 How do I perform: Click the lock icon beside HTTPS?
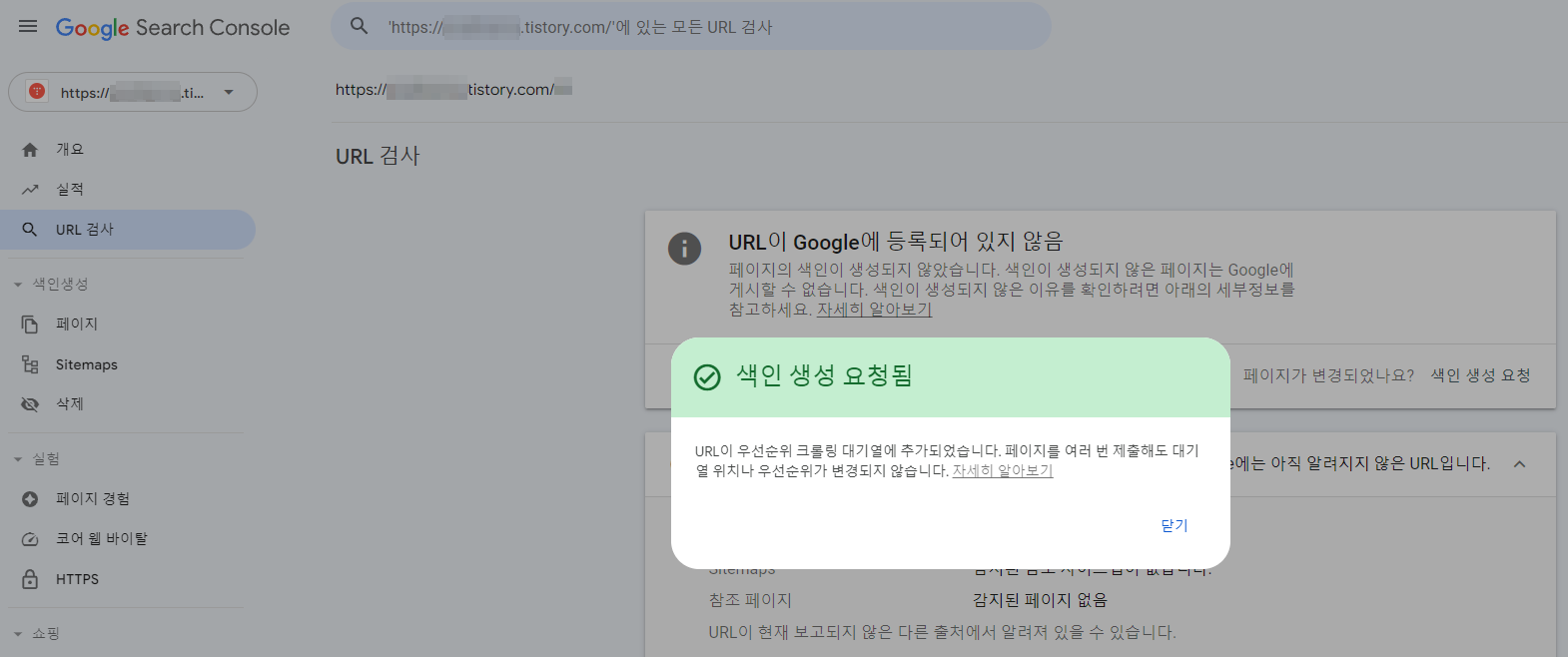(x=30, y=579)
